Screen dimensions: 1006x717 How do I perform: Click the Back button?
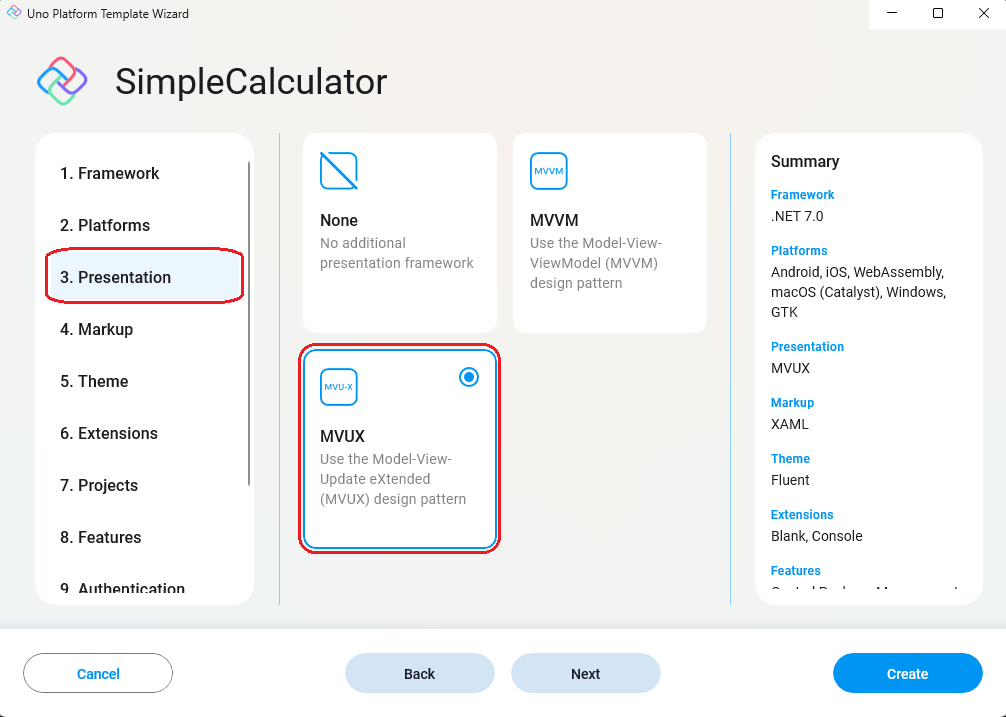click(419, 673)
